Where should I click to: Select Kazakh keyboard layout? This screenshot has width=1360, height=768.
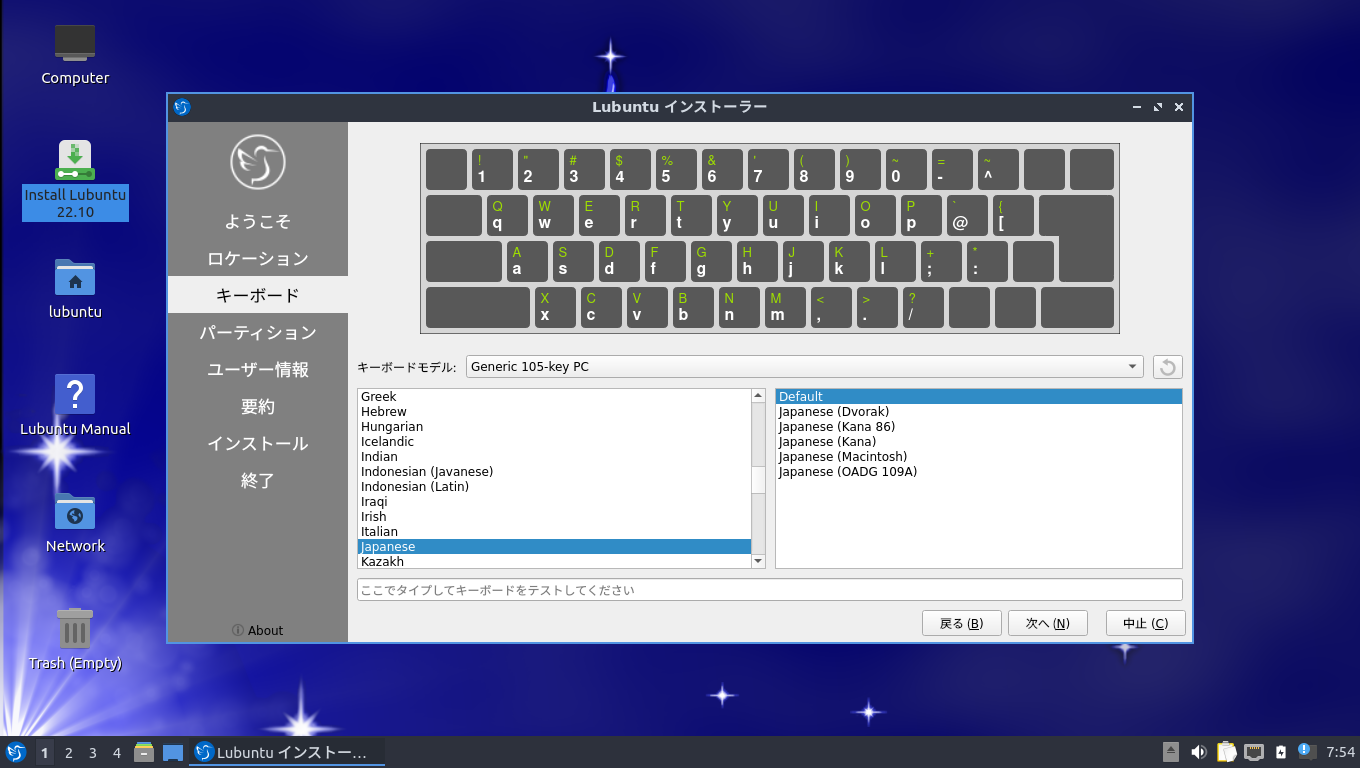pos(554,562)
